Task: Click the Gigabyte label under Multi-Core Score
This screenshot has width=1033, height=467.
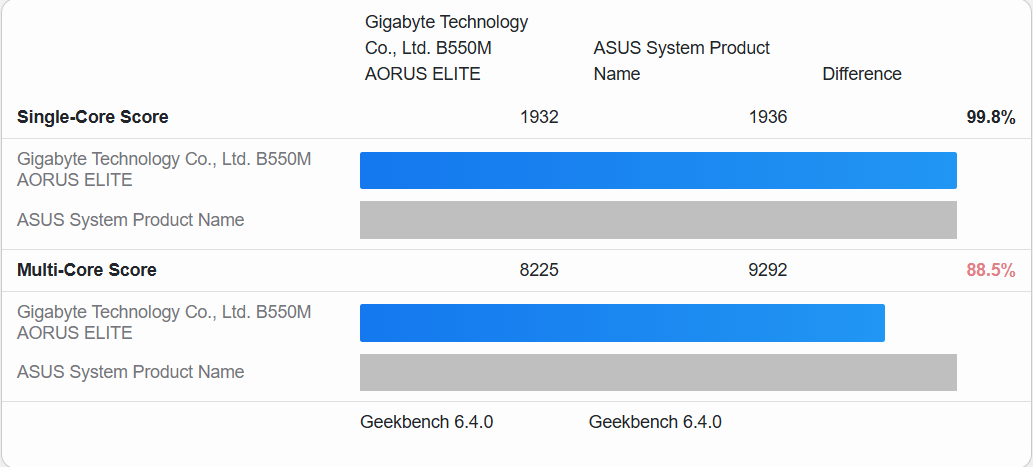Action: pyautogui.click(x=164, y=322)
